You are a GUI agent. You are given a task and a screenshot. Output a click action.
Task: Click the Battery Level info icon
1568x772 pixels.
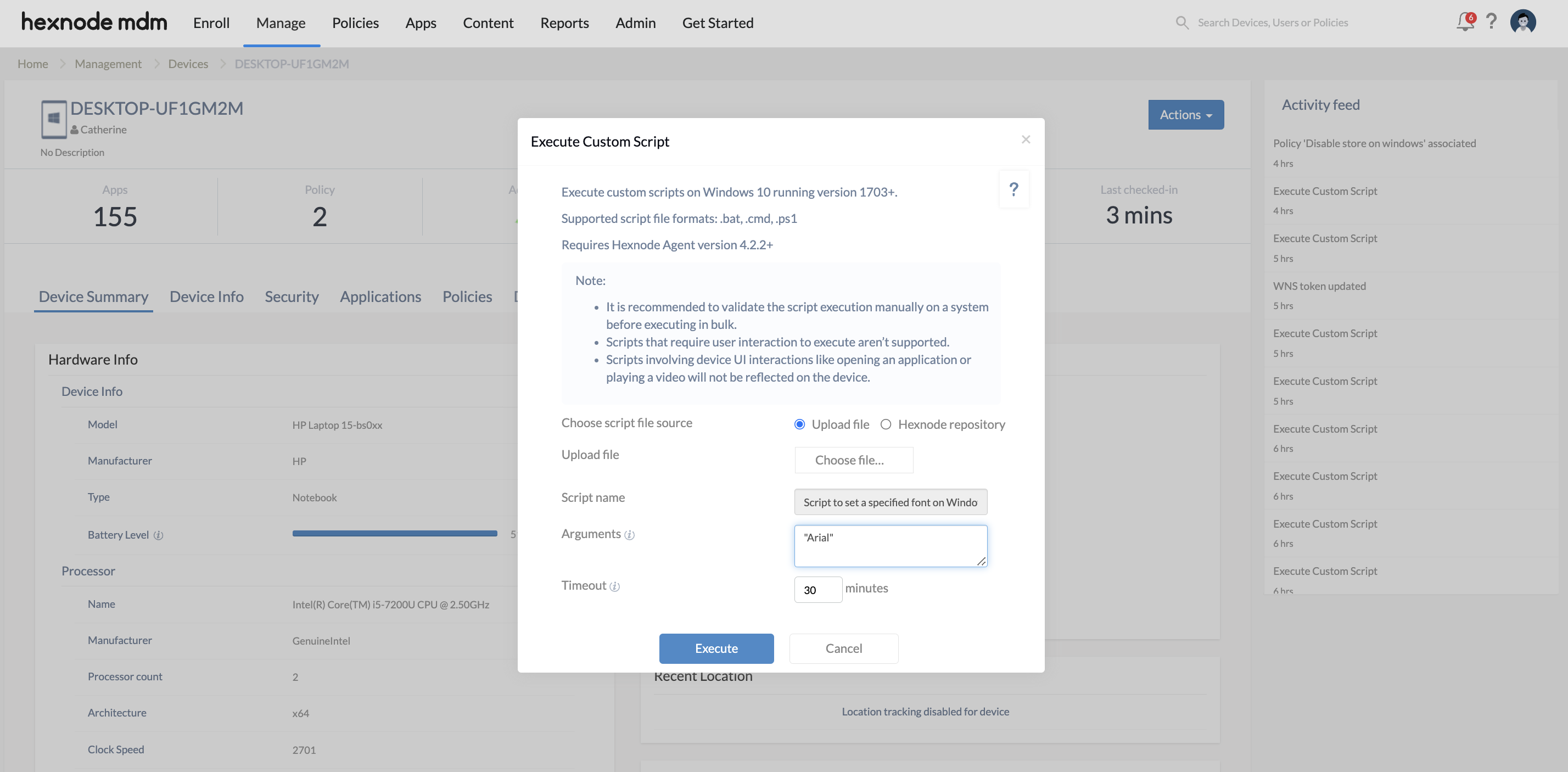pos(158,535)
